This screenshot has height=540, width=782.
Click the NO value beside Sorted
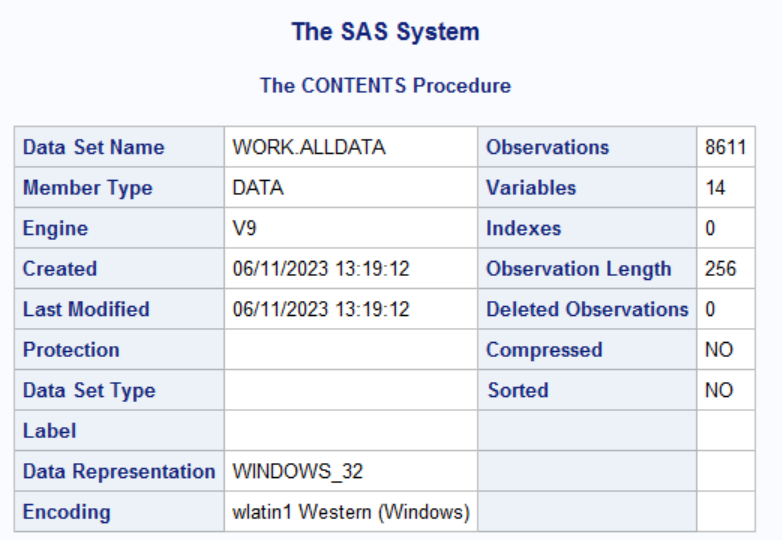click(x=719, y=391)
